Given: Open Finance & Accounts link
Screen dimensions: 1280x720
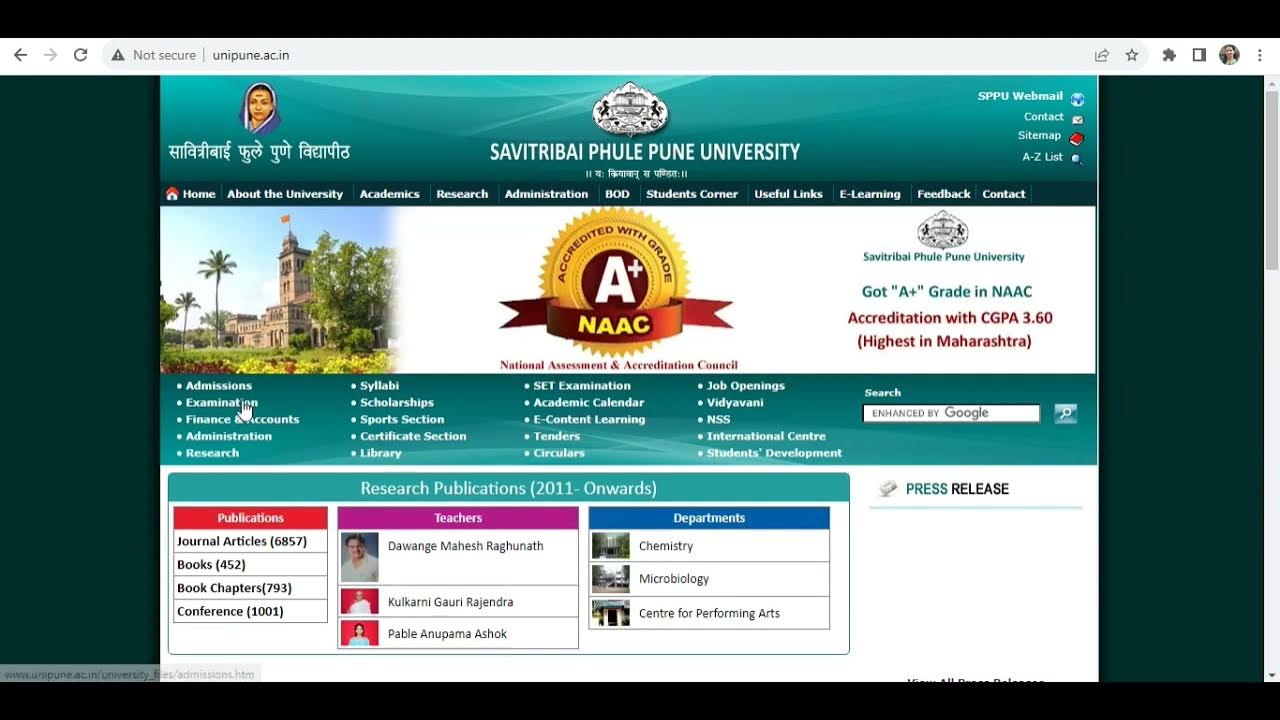Looking at the screenshot, I should 242,420.
